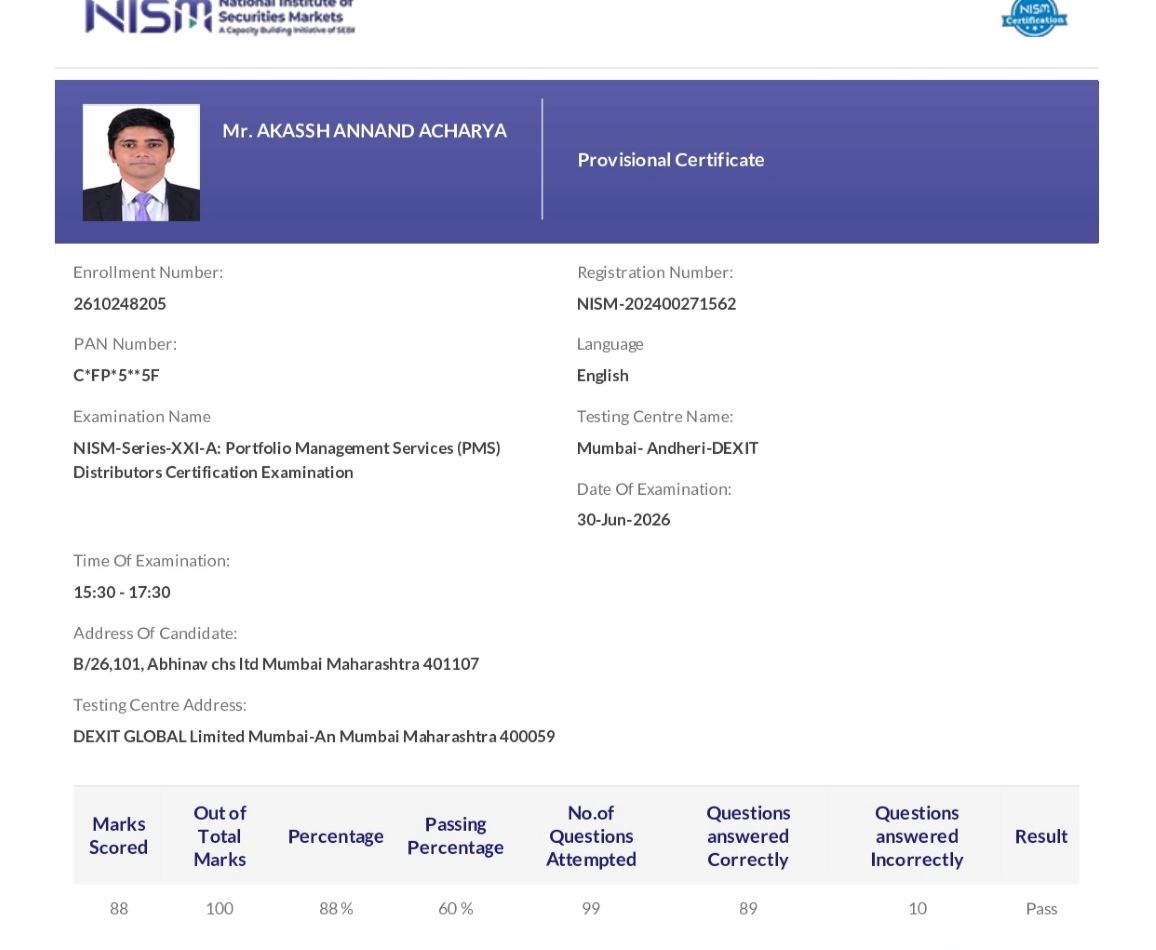
Task: Select passing percentage value 60 %
Action: click(455, 909)
